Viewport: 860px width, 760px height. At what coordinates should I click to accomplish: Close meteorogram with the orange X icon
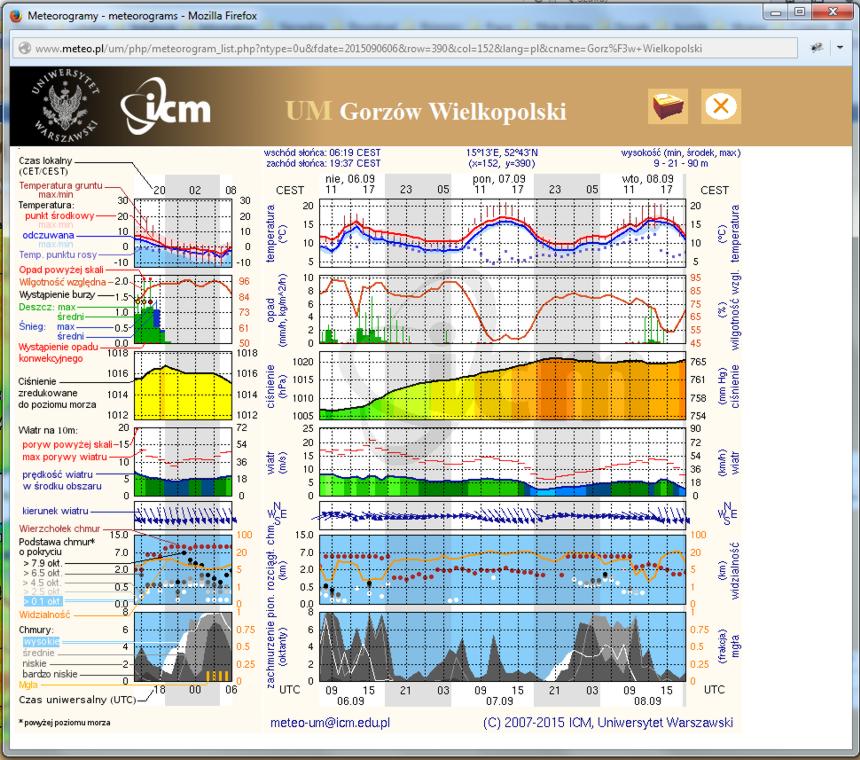[721, 106]
